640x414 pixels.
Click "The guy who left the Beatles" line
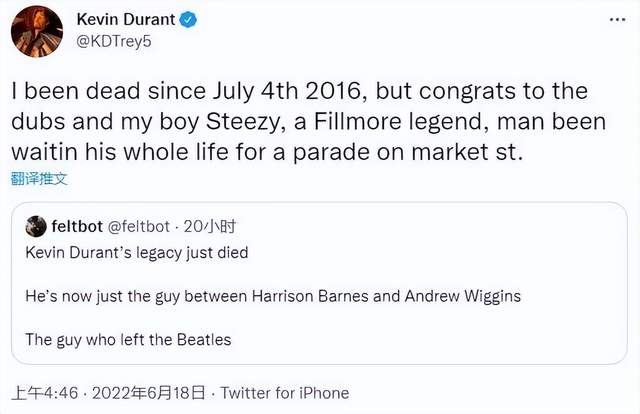[x=128, y=339]
